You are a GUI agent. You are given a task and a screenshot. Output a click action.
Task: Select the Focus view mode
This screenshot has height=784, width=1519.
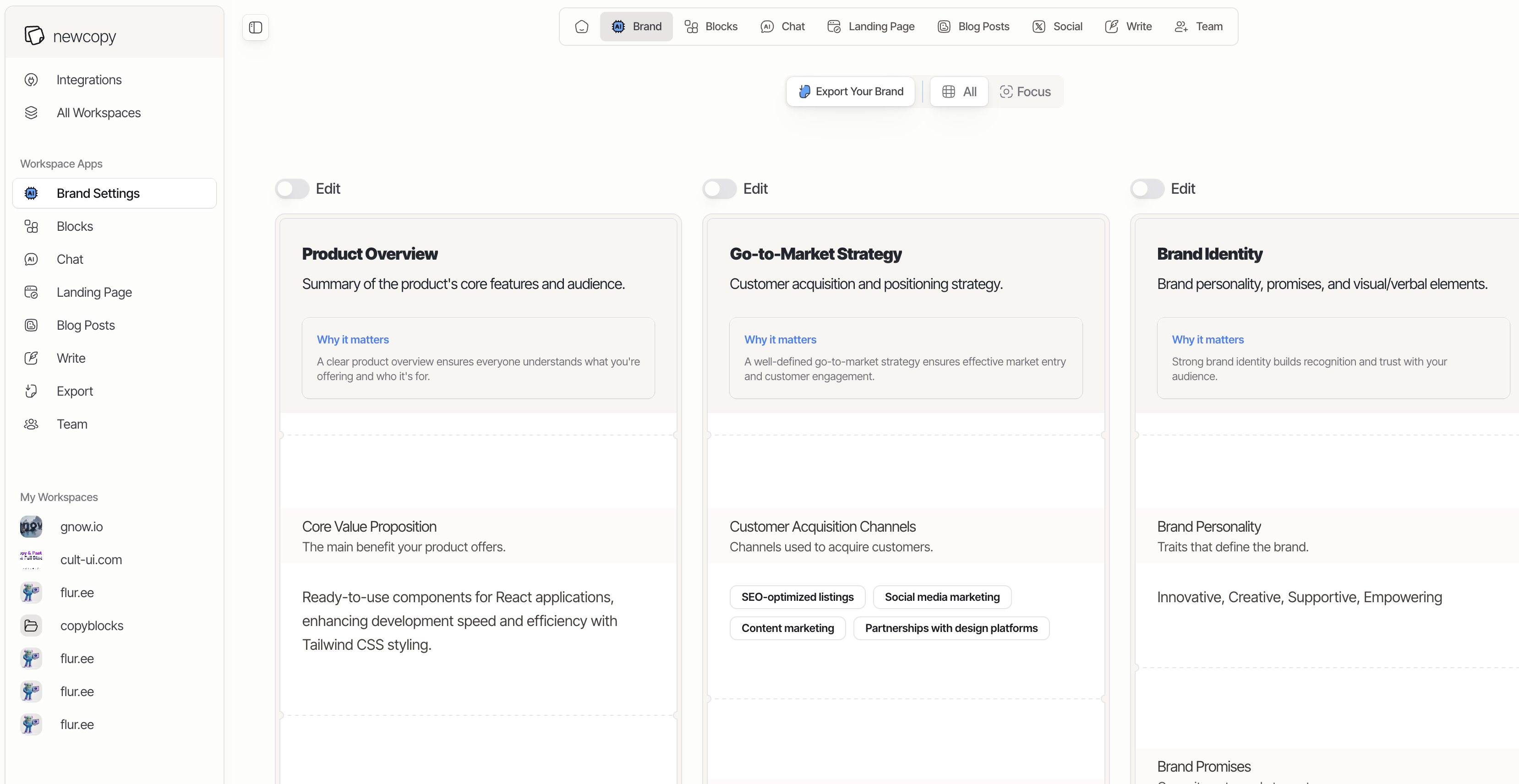point(1026,92)
